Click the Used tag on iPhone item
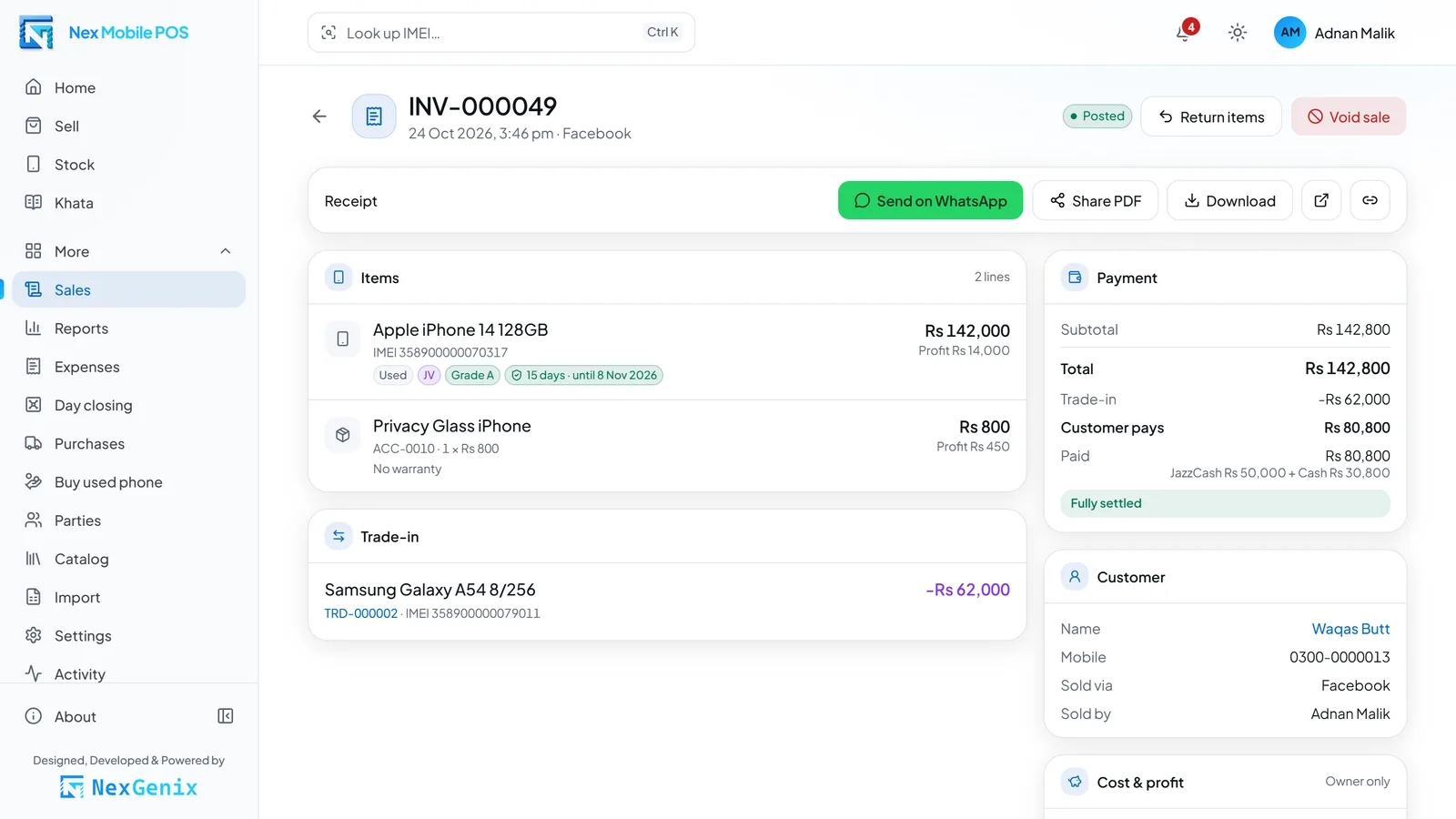Screen dimensions: 1456x819 [393, 375]
